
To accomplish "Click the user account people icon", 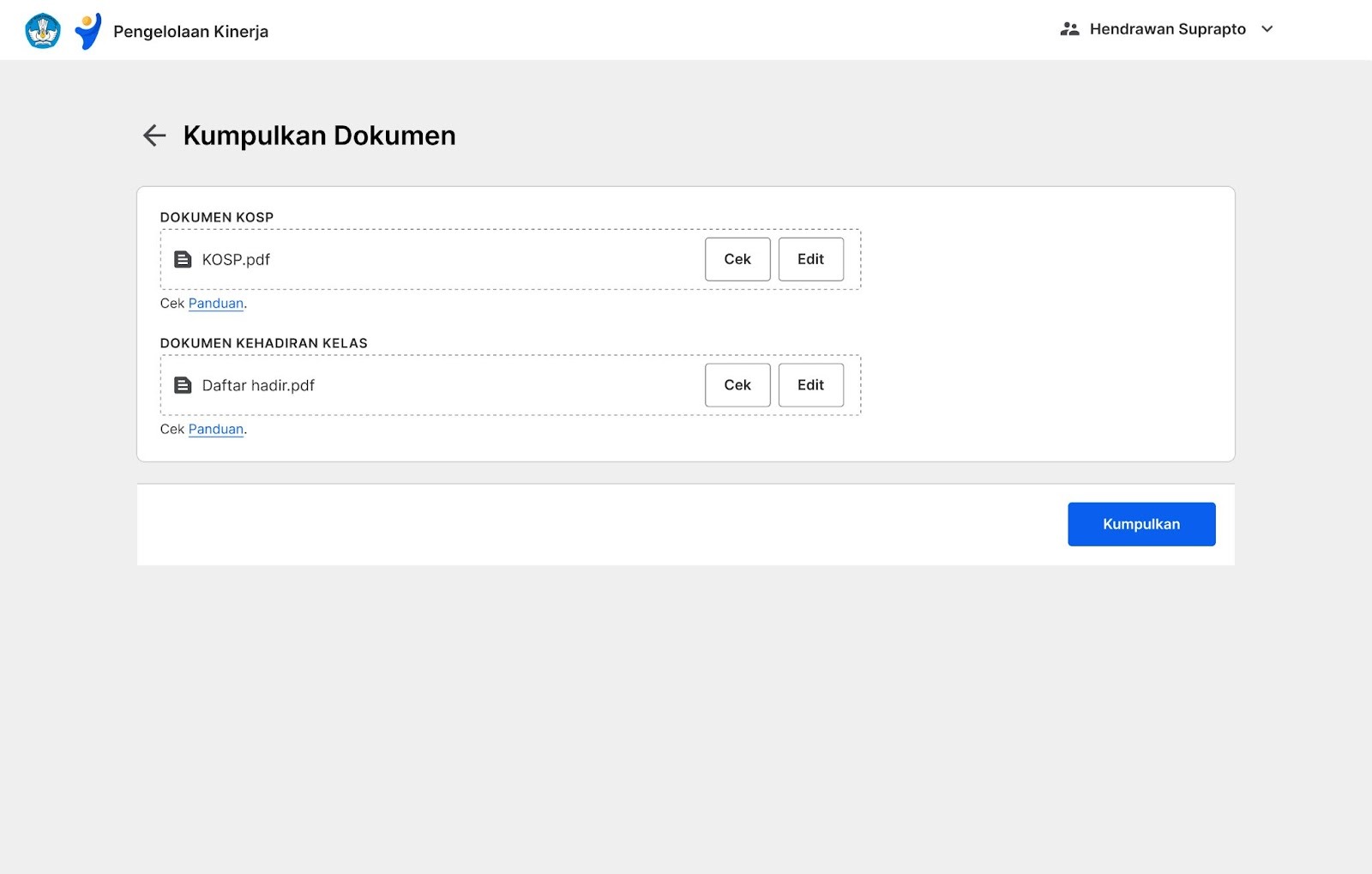I will coord(1069,29).
